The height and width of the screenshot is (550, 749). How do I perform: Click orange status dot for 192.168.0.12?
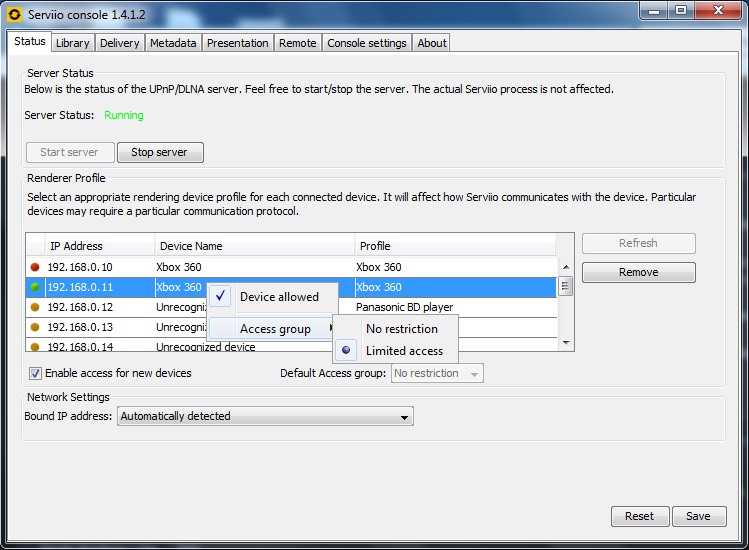pyautogui.click(x=35, y=307)
